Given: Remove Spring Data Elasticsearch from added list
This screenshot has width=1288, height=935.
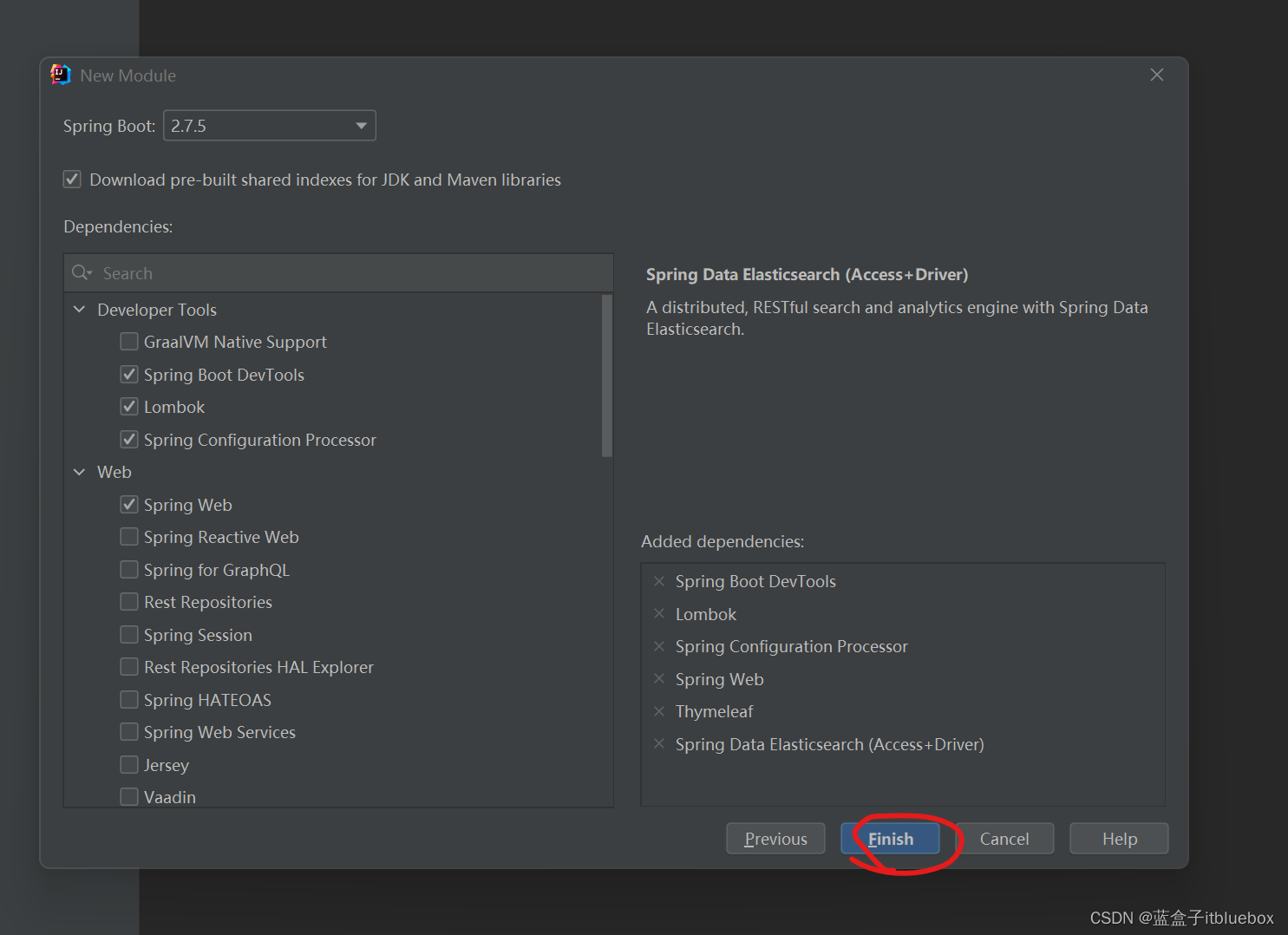Looking at the screenshot, I should [x=659, y=744].
